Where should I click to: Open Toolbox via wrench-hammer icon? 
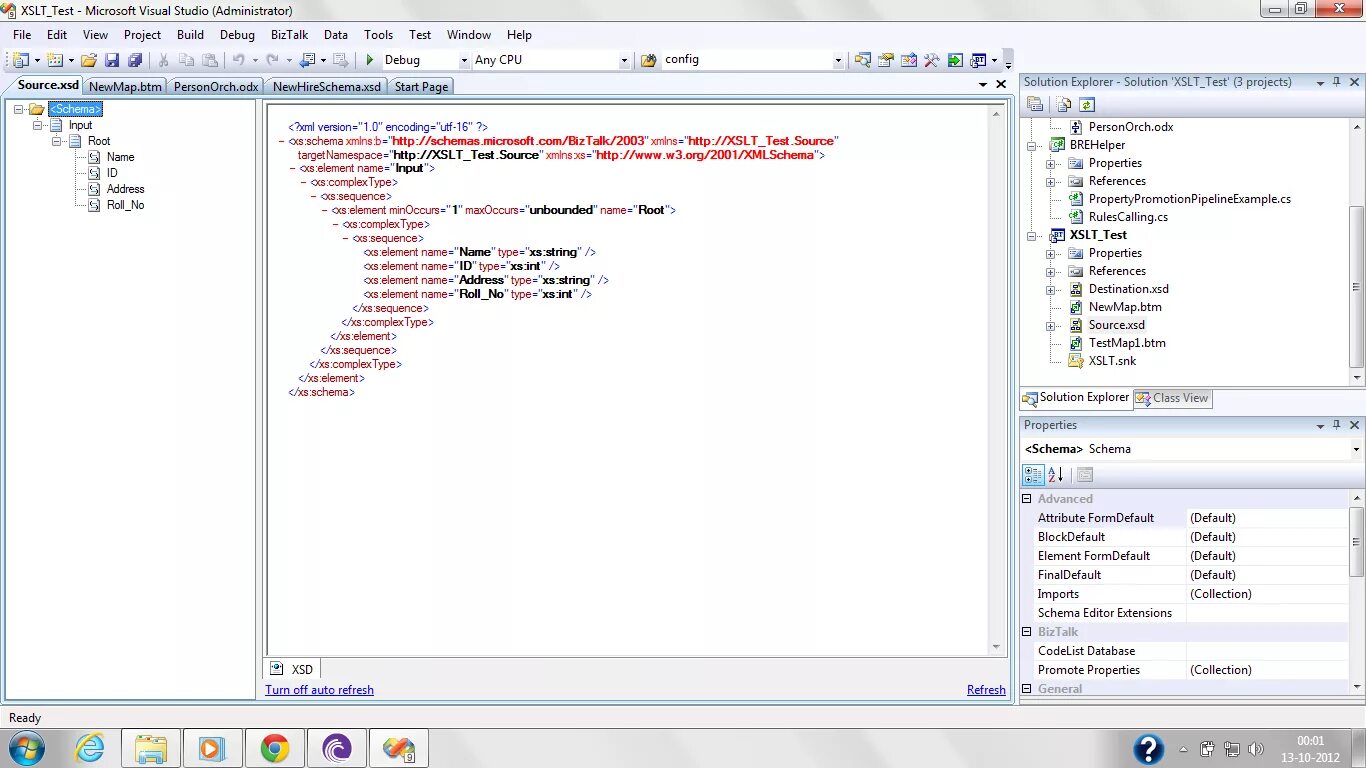[x=931, y=60]
